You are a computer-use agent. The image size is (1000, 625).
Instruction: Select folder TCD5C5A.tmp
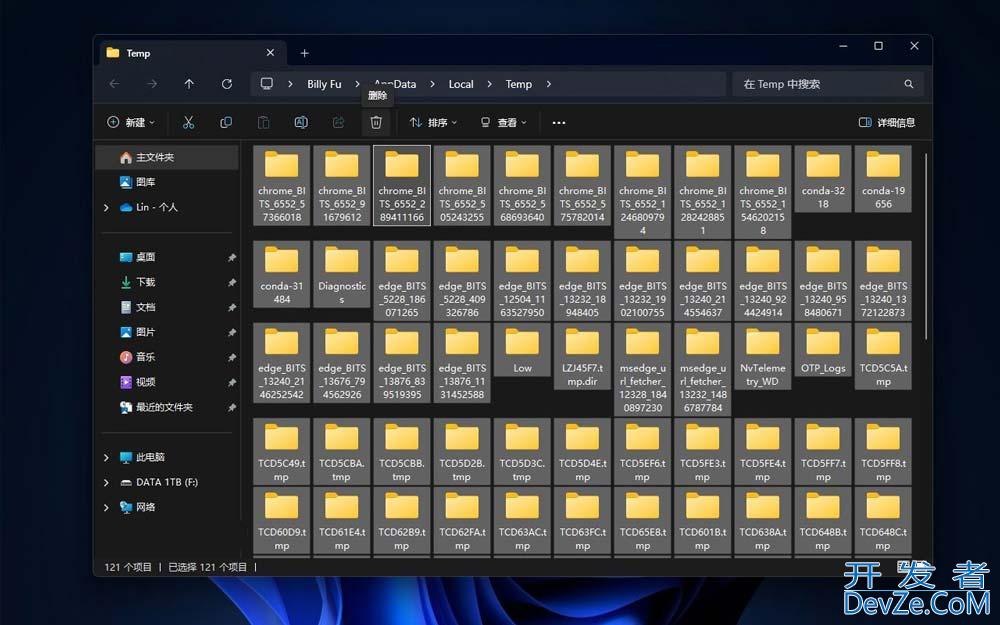883,357
